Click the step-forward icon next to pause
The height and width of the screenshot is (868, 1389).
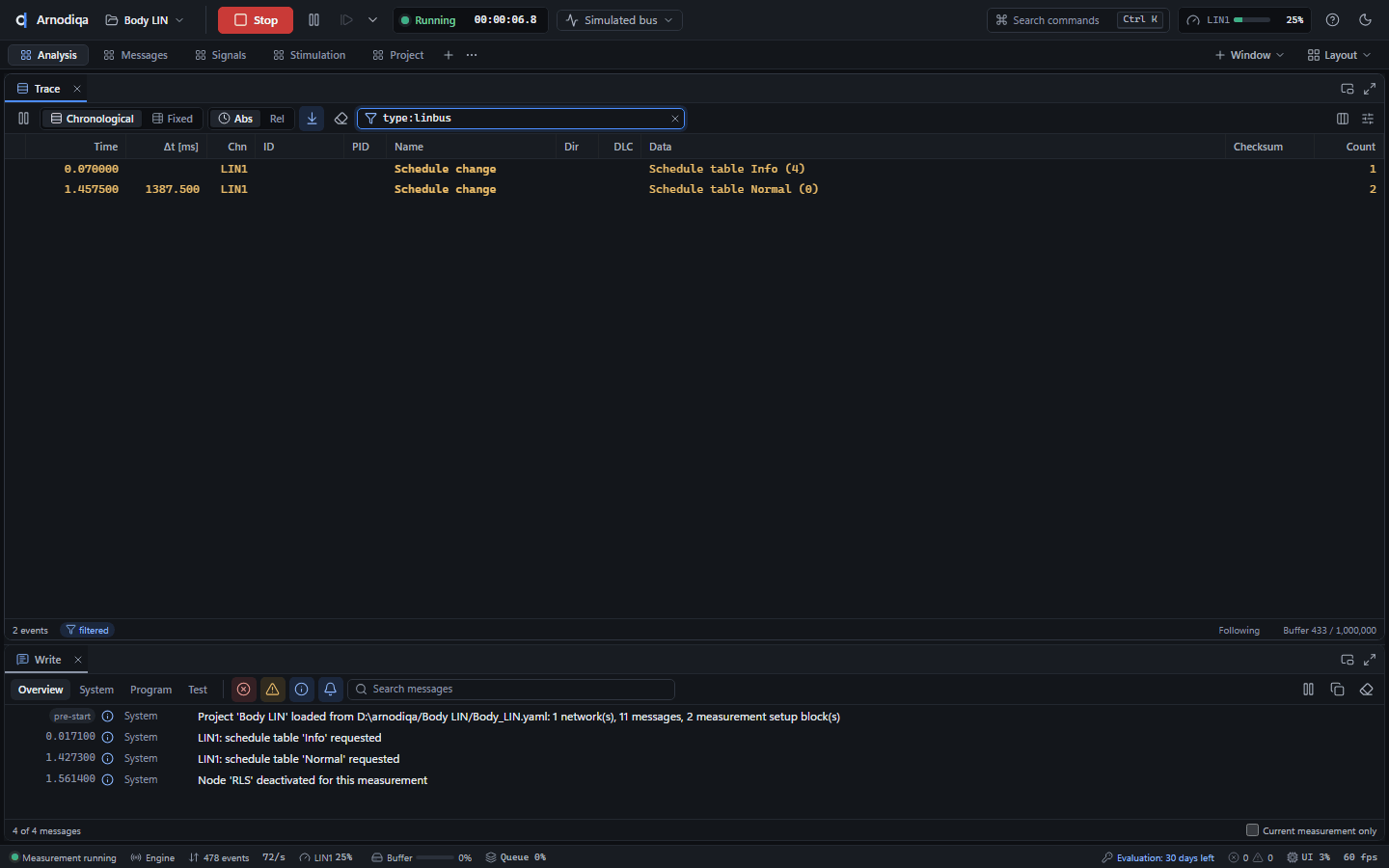tap(346, 20)
